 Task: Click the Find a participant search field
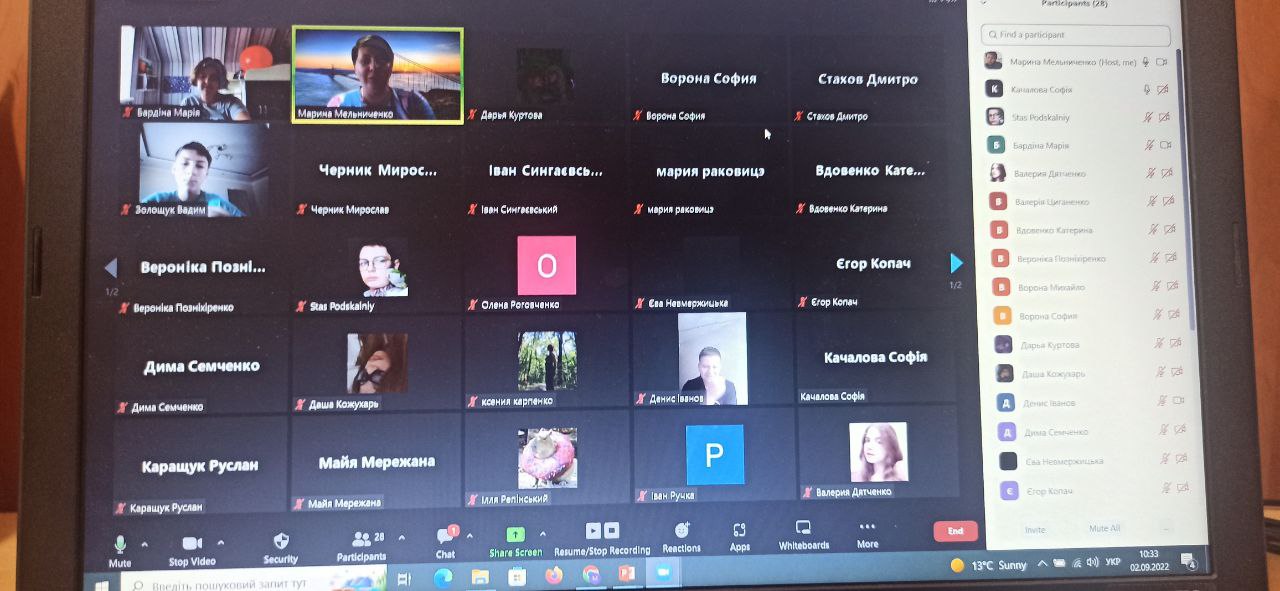(1075, 35)
